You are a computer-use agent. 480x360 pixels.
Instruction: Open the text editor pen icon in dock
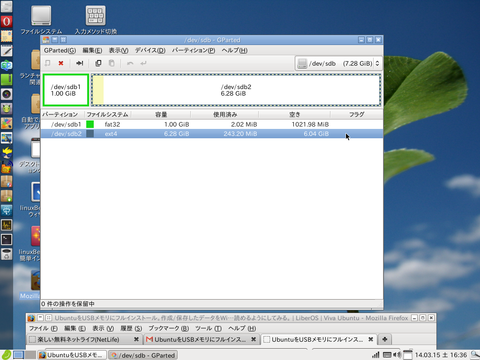pyautogui.click(x=6, y=51)
